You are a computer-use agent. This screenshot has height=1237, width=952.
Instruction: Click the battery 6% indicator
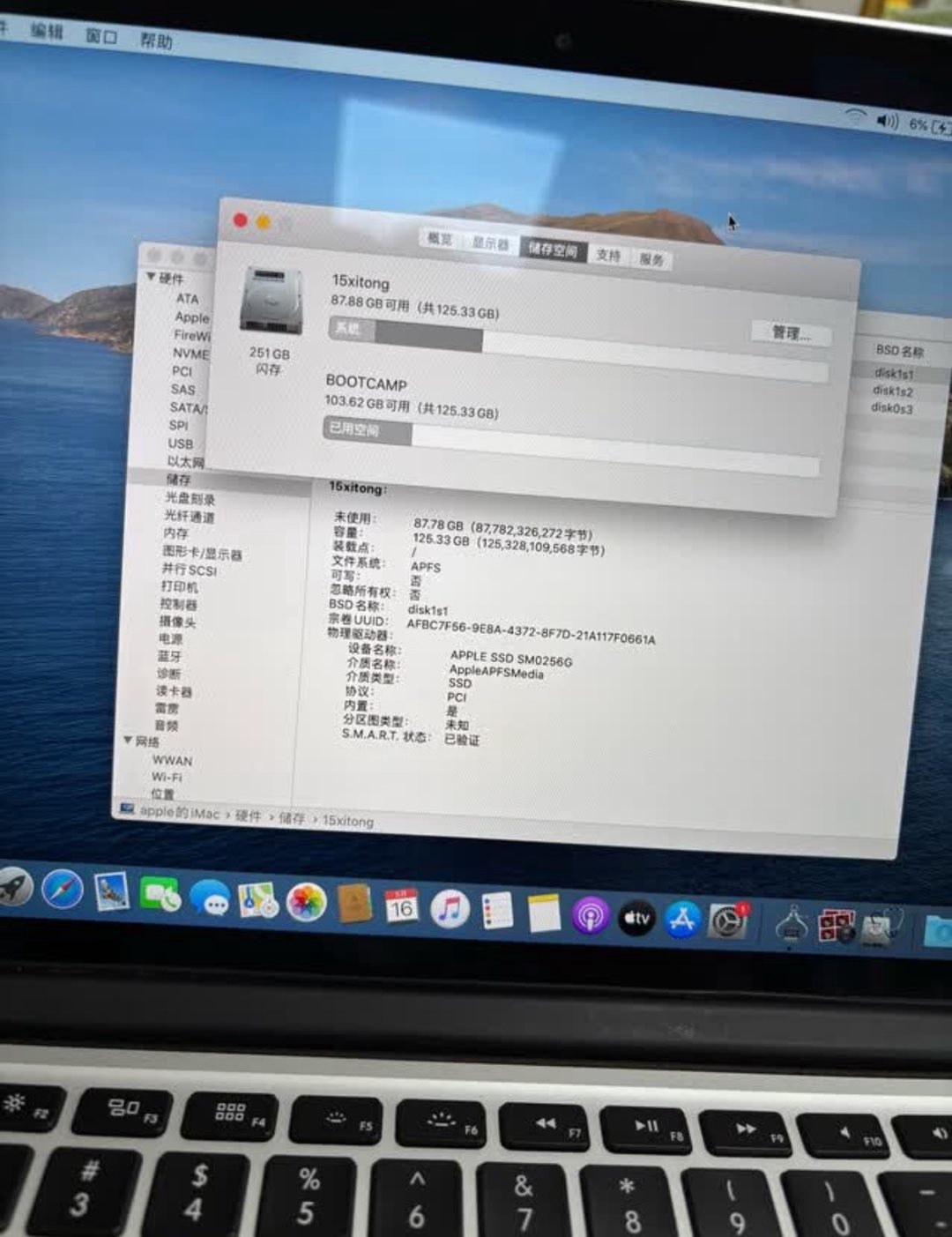pos(929,126)
